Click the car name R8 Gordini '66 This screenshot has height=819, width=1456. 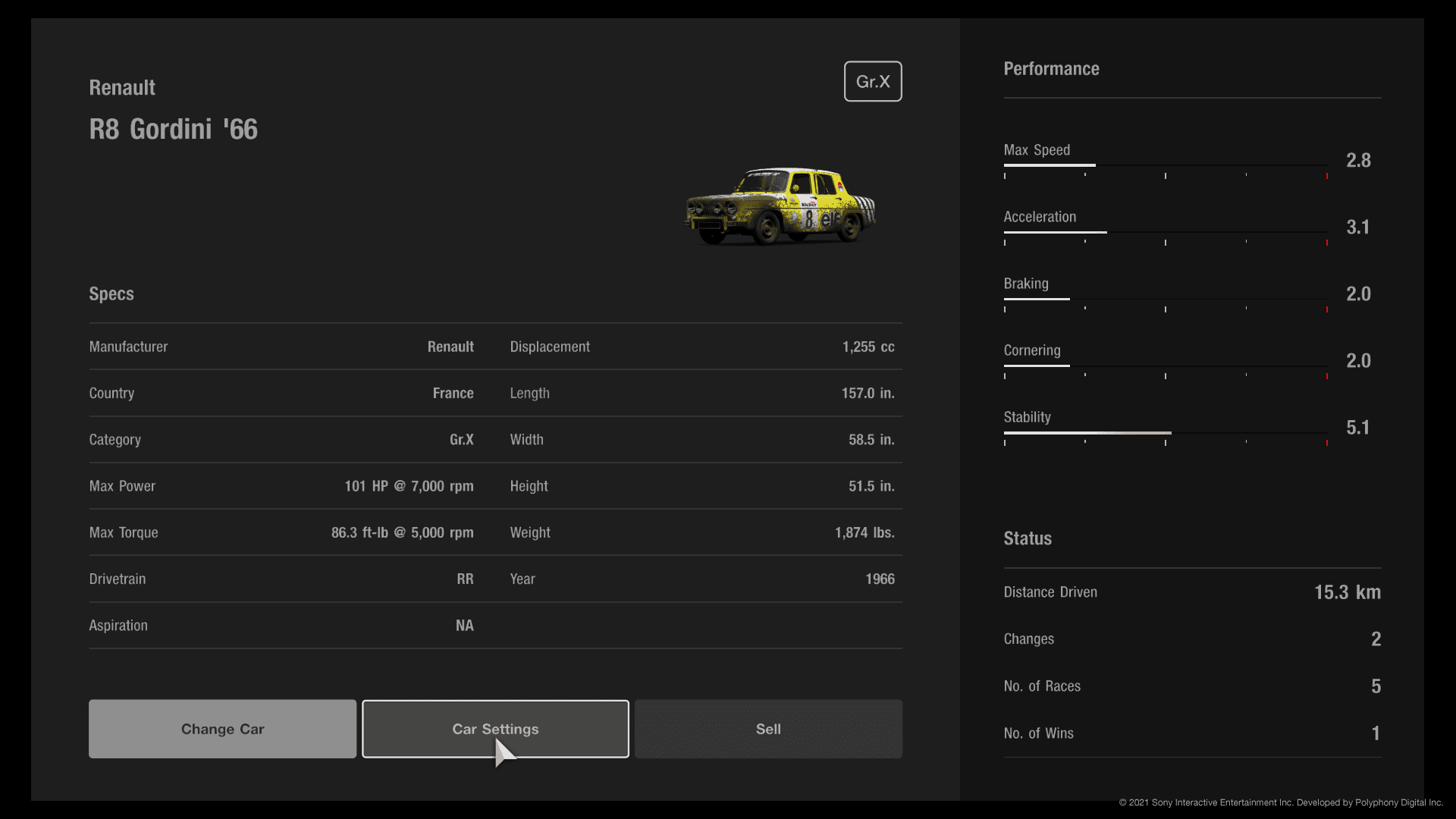coord(174,129)
